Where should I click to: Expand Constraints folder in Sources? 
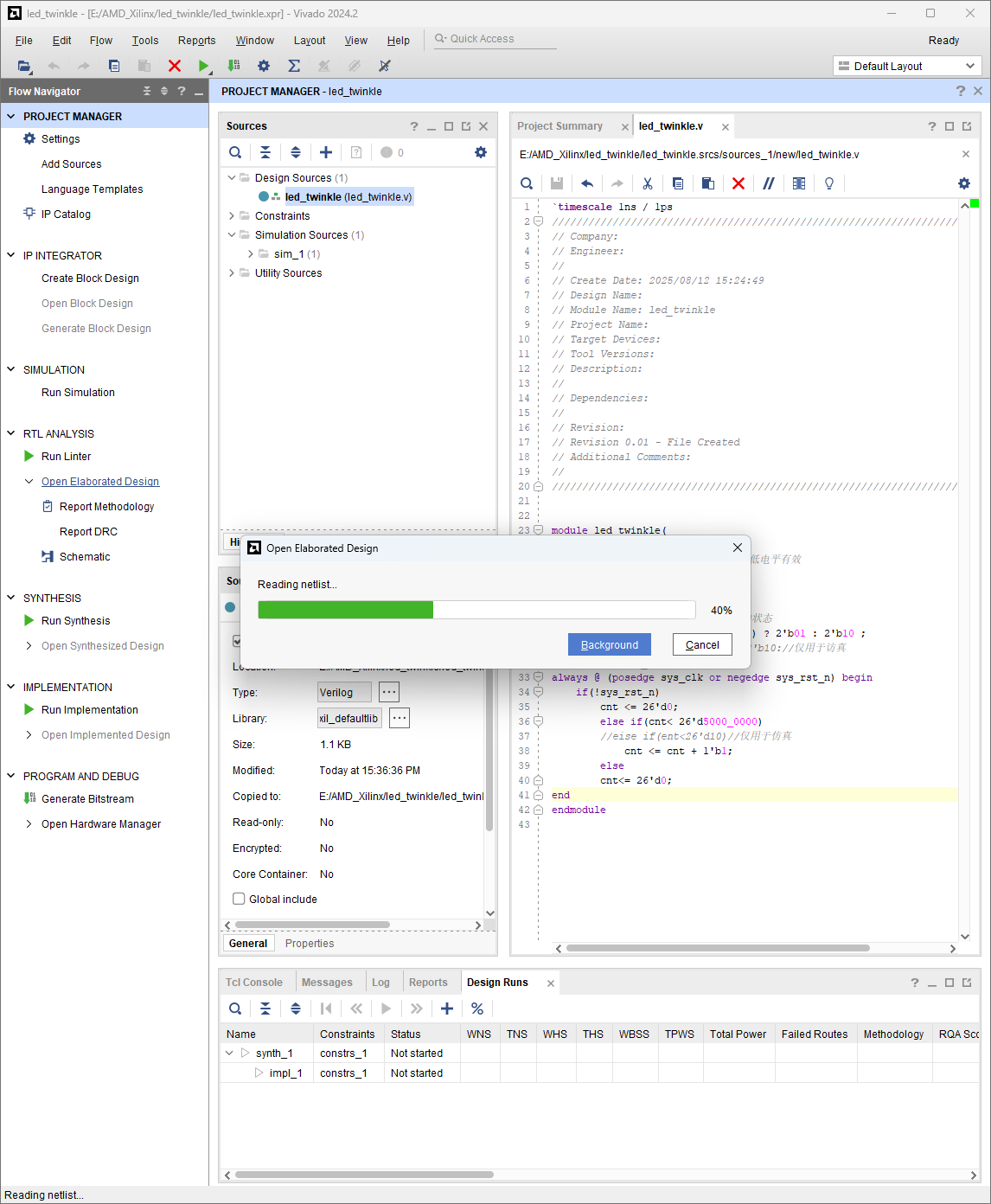click(x=232, y=216)
